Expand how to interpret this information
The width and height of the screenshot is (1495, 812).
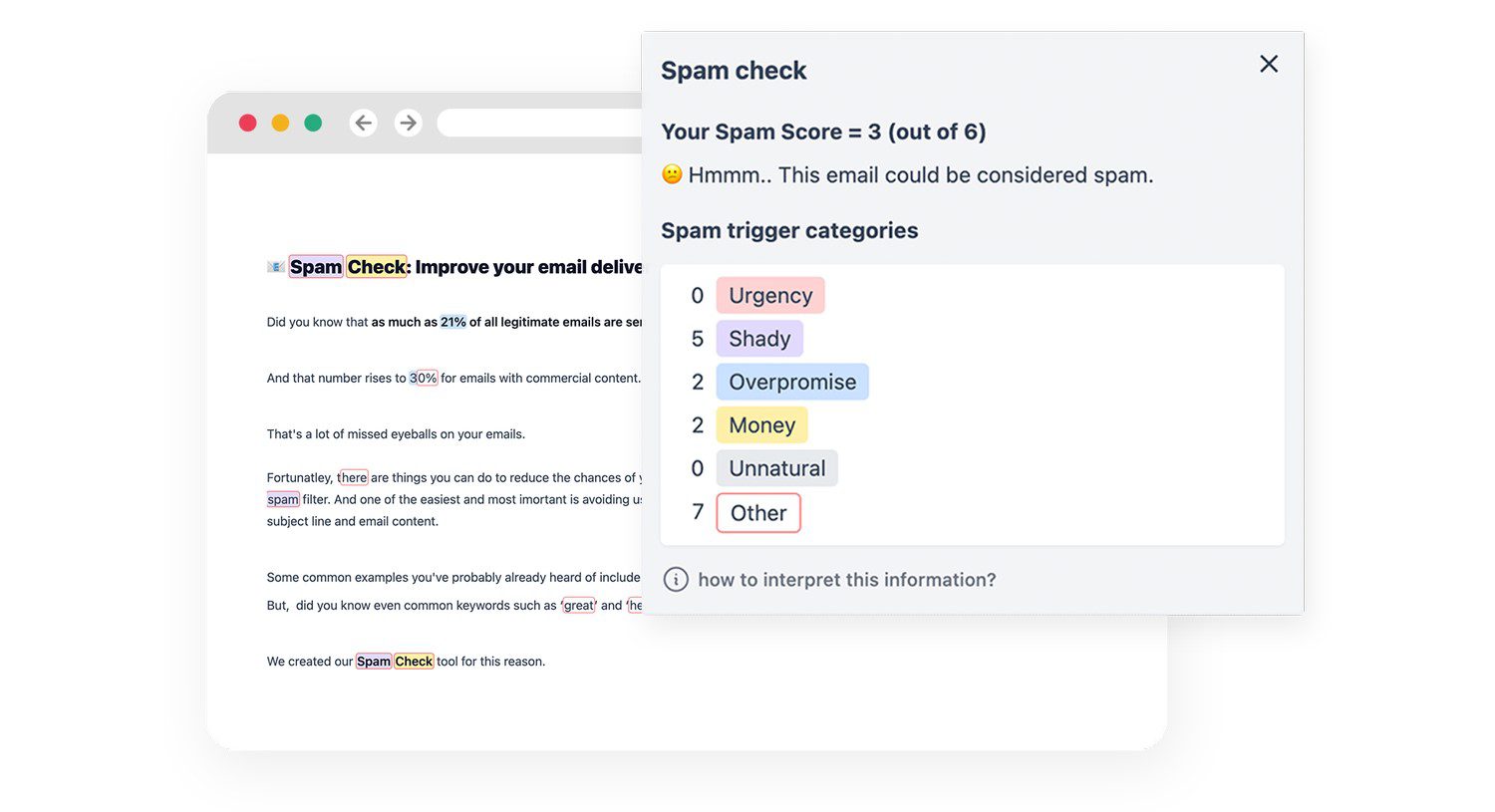click(843, 579)
